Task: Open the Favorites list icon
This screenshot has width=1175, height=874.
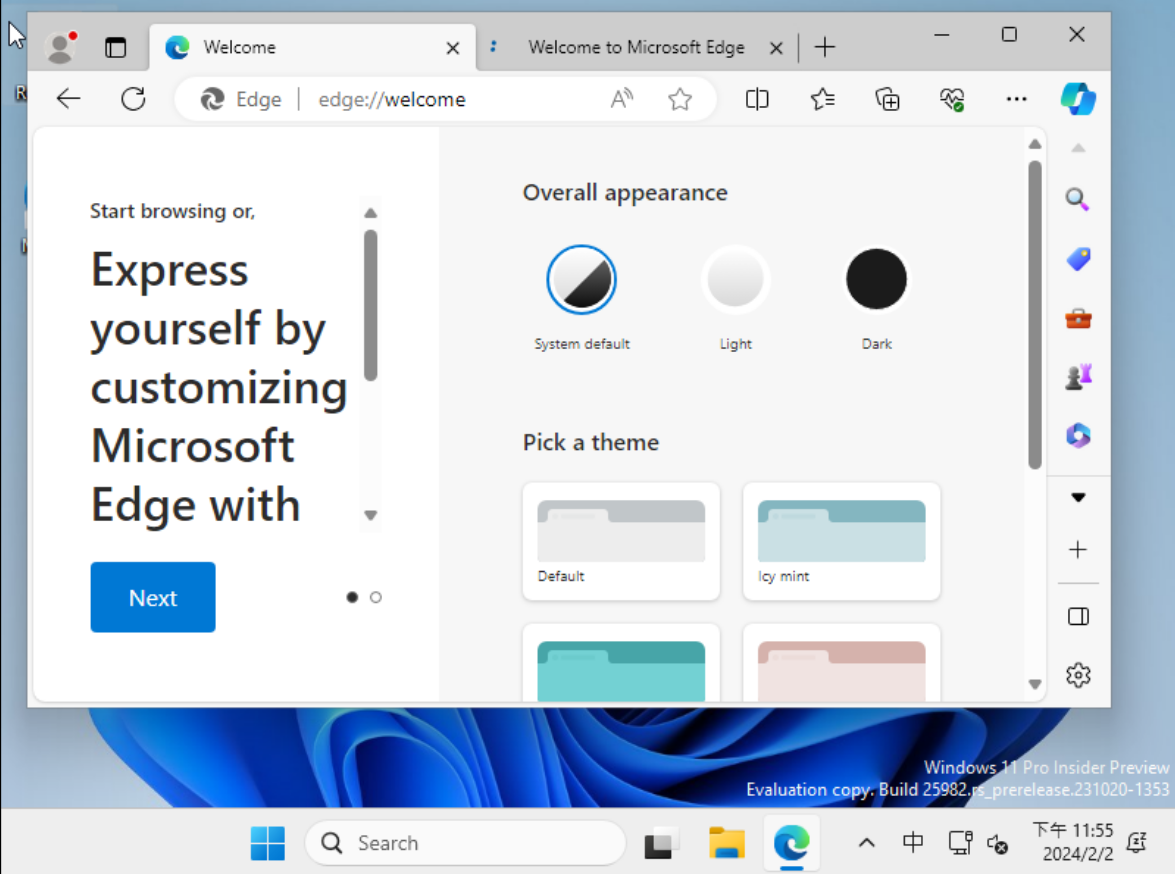Action: click(823, 99)
